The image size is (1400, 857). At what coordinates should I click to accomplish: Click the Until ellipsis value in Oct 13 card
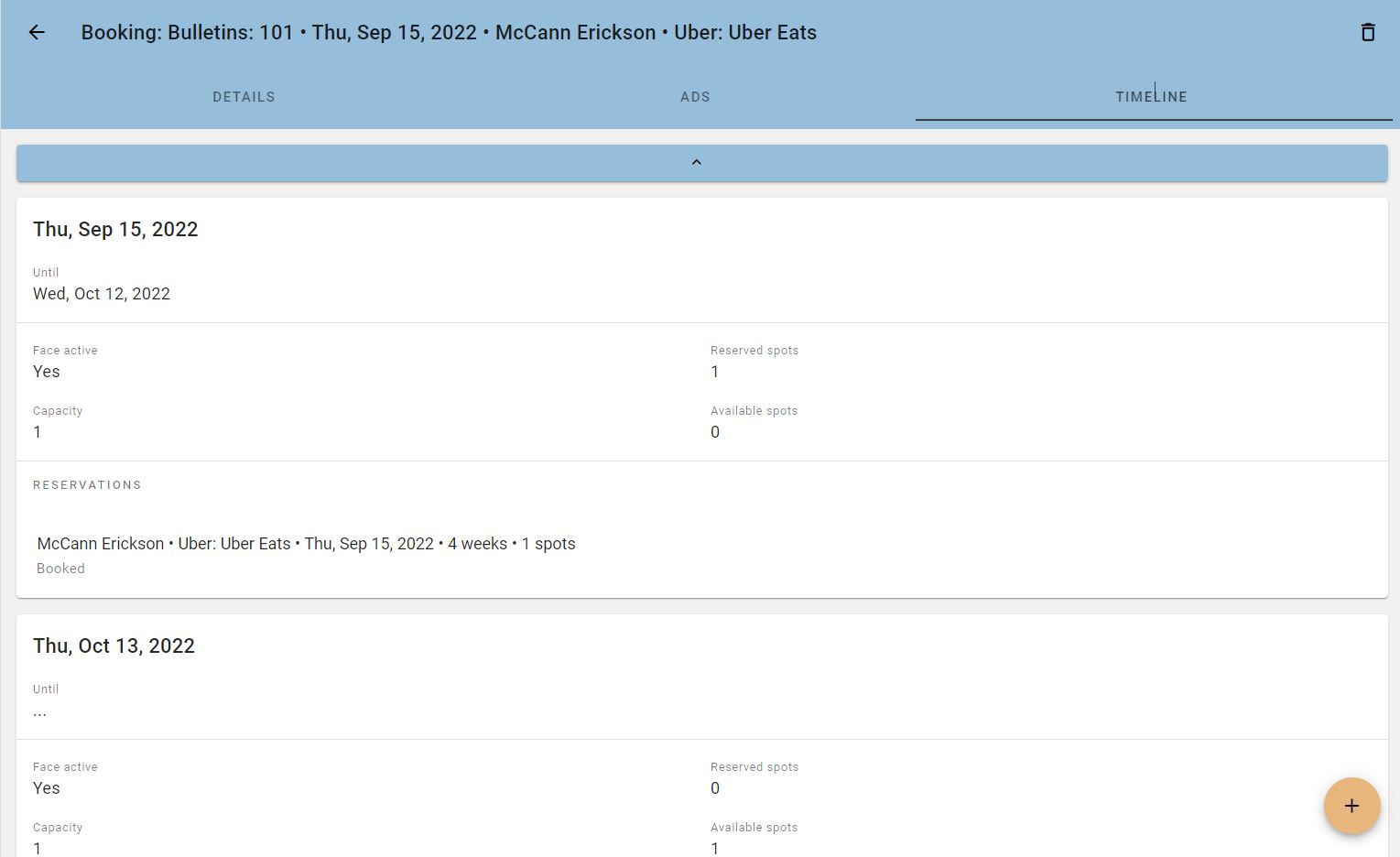coord(39,712)
